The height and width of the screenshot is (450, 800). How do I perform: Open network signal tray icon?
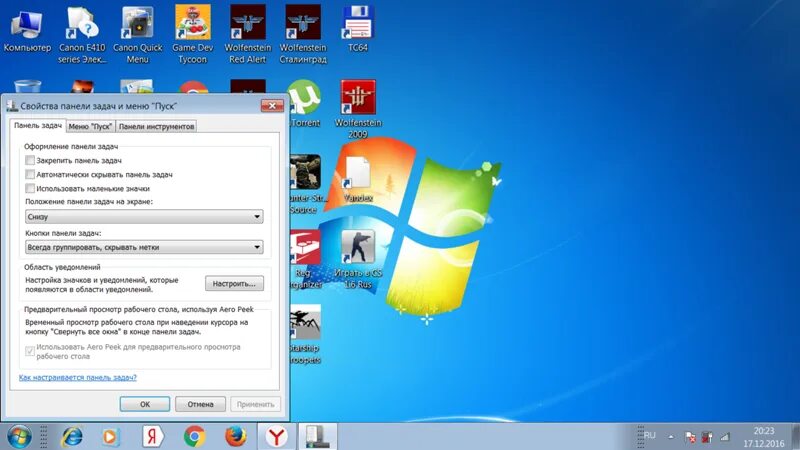[724, 437]
